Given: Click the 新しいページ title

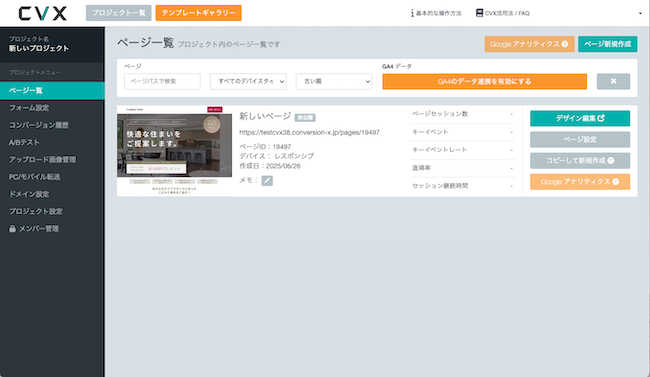Looking at the screenshot, I should click(x=265, y=117).
